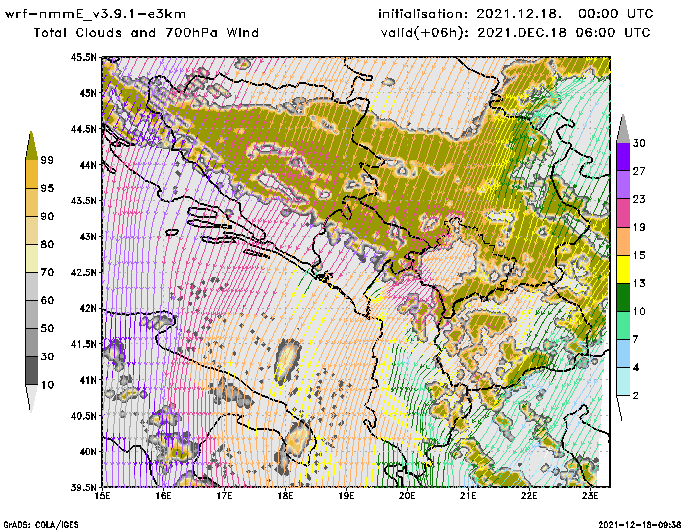The height and width of the screenshot is (530, 700).
Task: Select the light gray swatch between 60 and 70
Action: tap(31, 286)
